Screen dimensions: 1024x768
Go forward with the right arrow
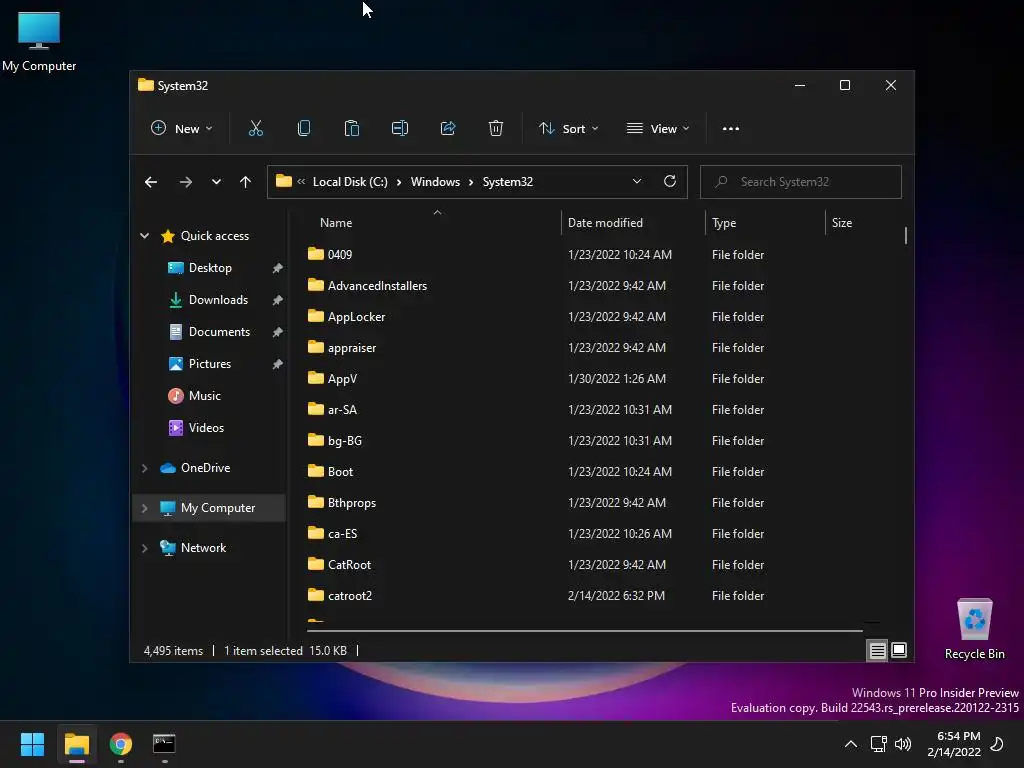(x=186, y=182)
